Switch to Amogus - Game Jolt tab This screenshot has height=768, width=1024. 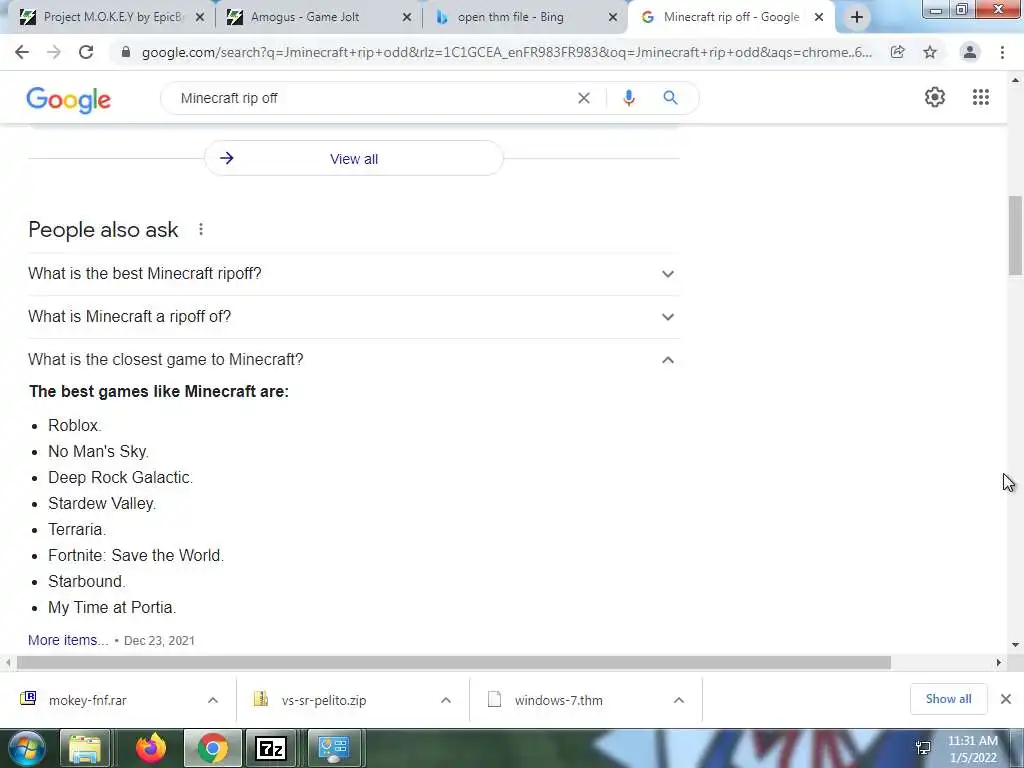pos(319,17)
